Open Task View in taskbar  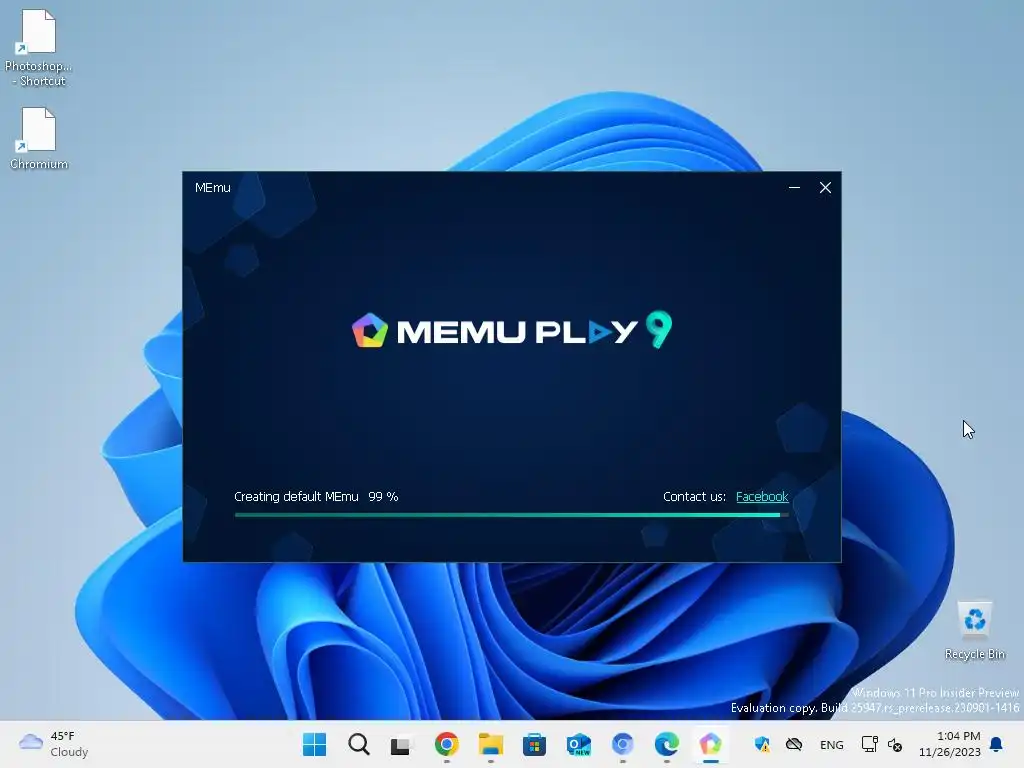402,744
